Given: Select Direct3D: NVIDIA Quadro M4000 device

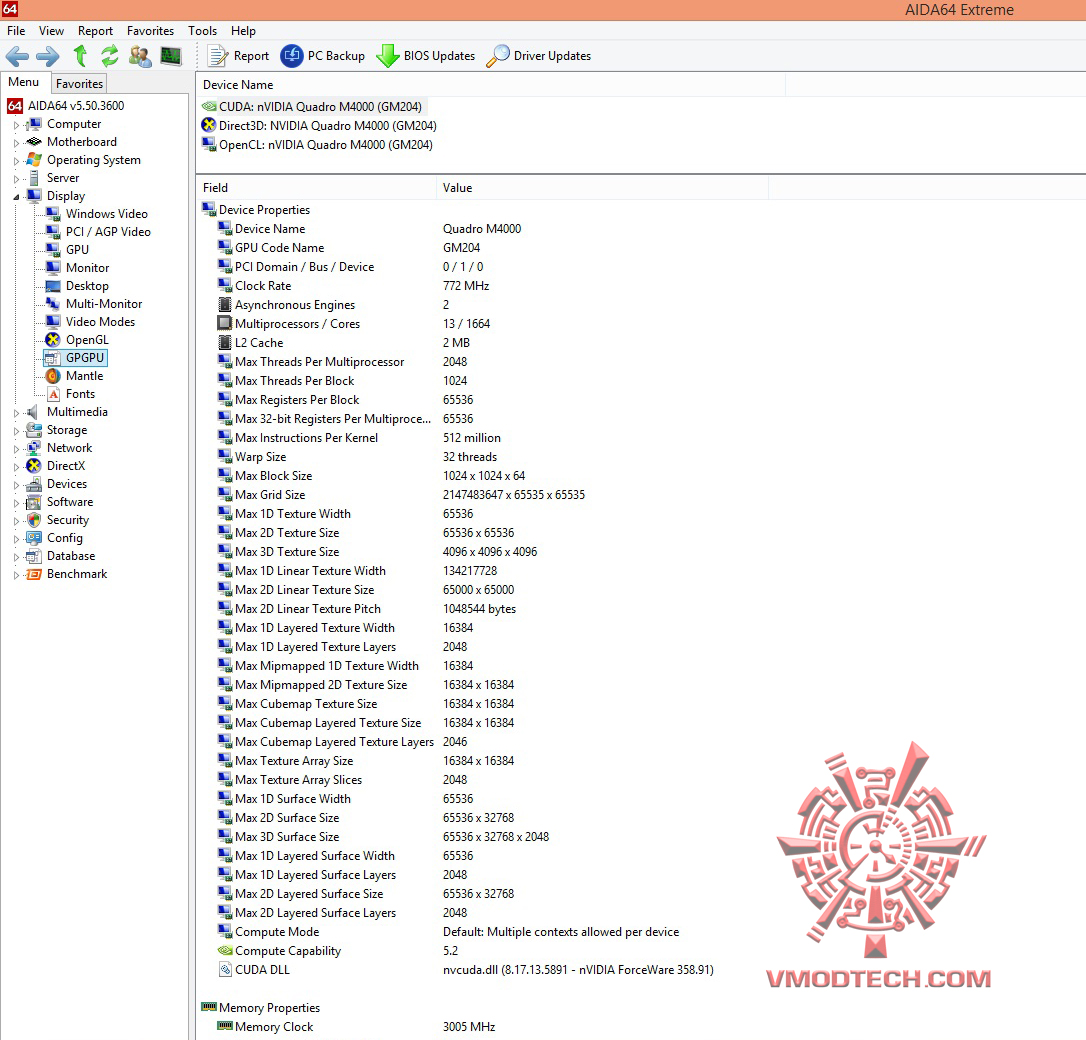Looking at the screenshot, I should point(319,126).
